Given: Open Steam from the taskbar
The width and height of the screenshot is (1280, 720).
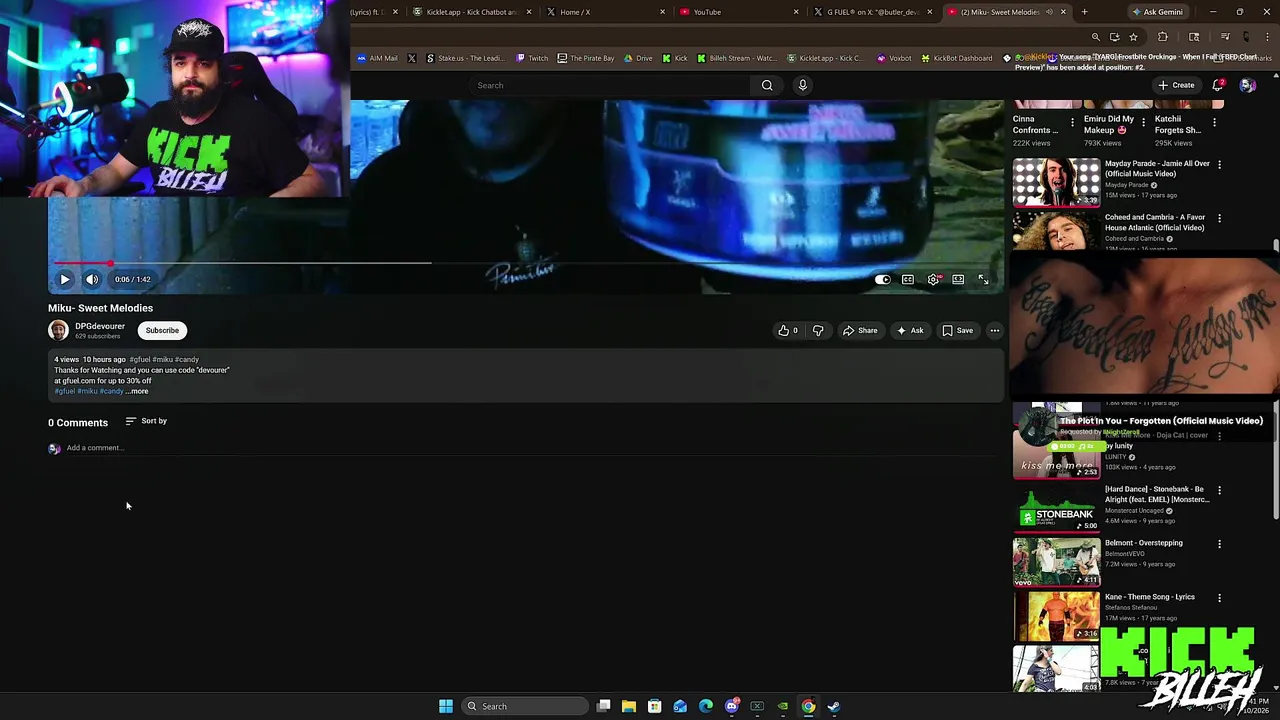Looking at the screenshot, I should click(x=834, y=706).
